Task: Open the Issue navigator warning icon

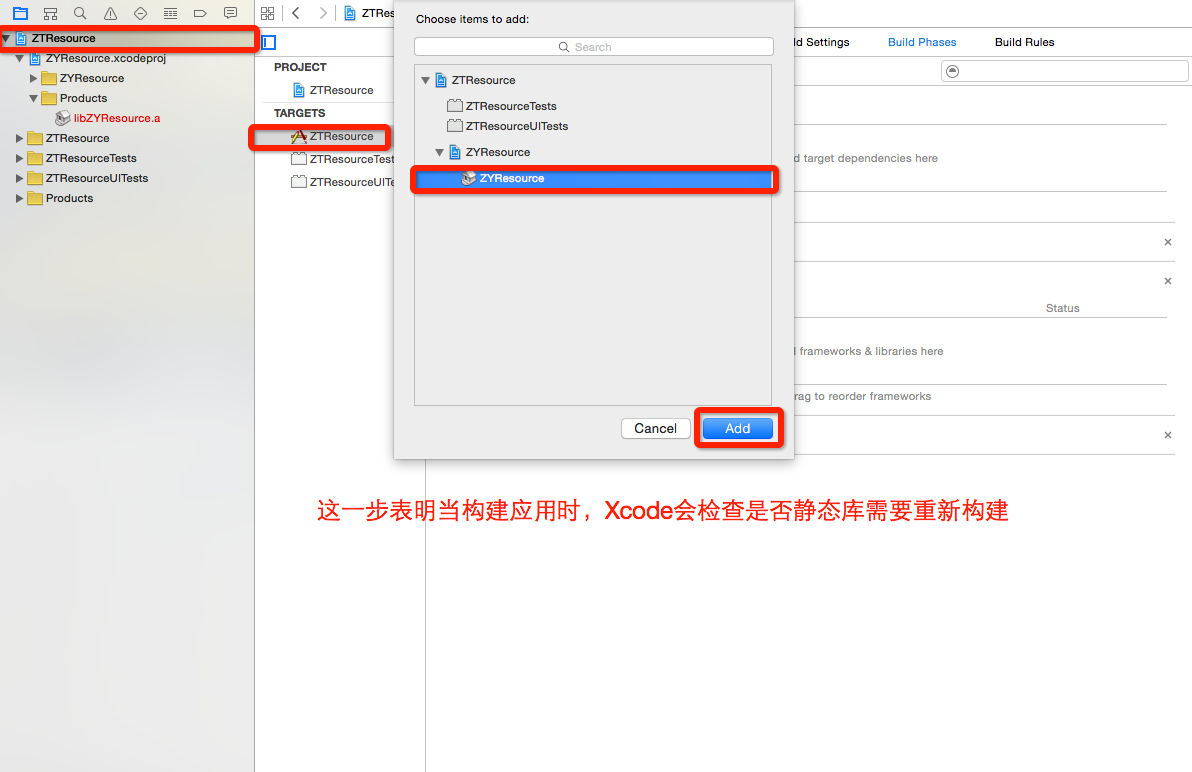Action: point(110,13)
